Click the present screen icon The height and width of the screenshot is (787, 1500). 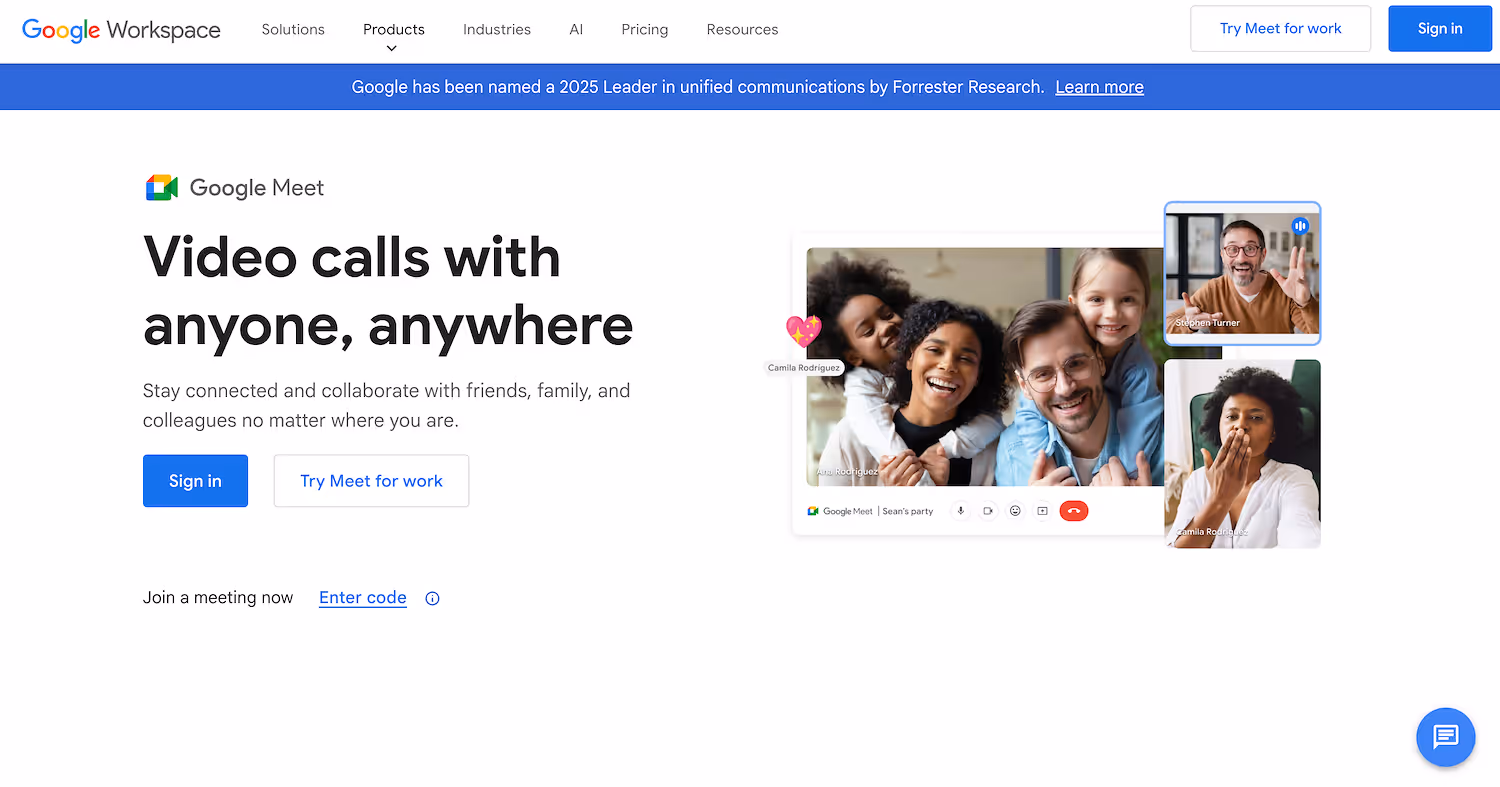click(x=1042, y=510)
